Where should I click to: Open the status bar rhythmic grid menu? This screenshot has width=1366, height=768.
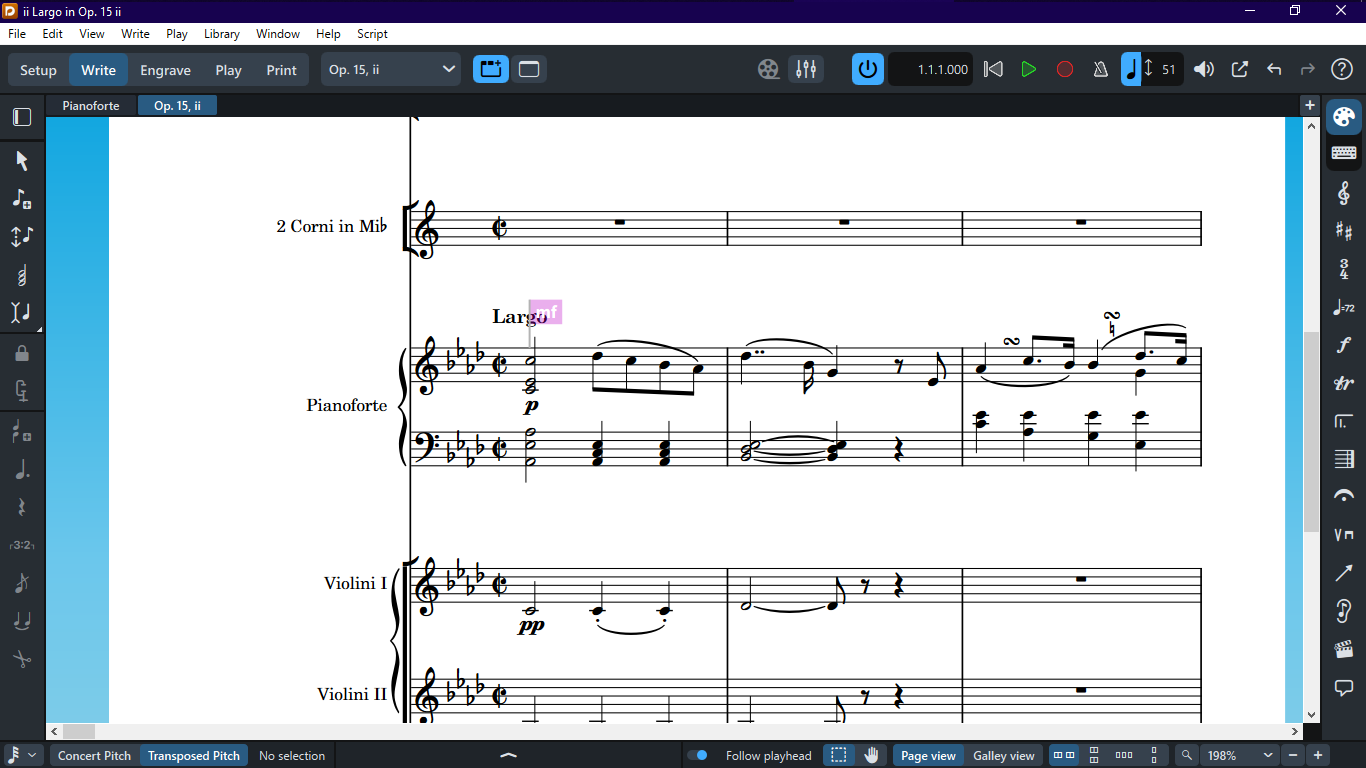[22, 755]
